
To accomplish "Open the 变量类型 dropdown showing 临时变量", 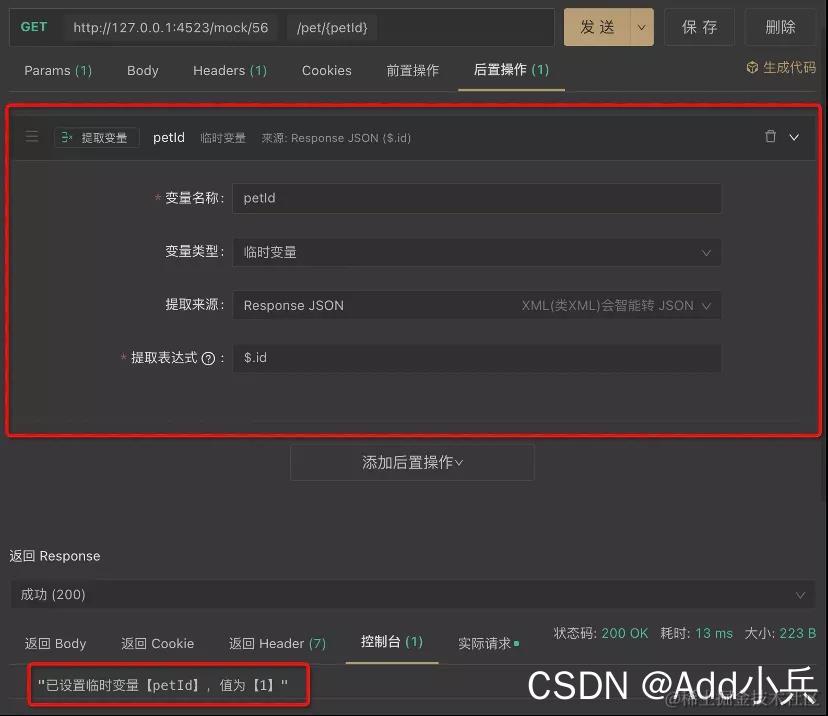I will click(x=477, y=251).
